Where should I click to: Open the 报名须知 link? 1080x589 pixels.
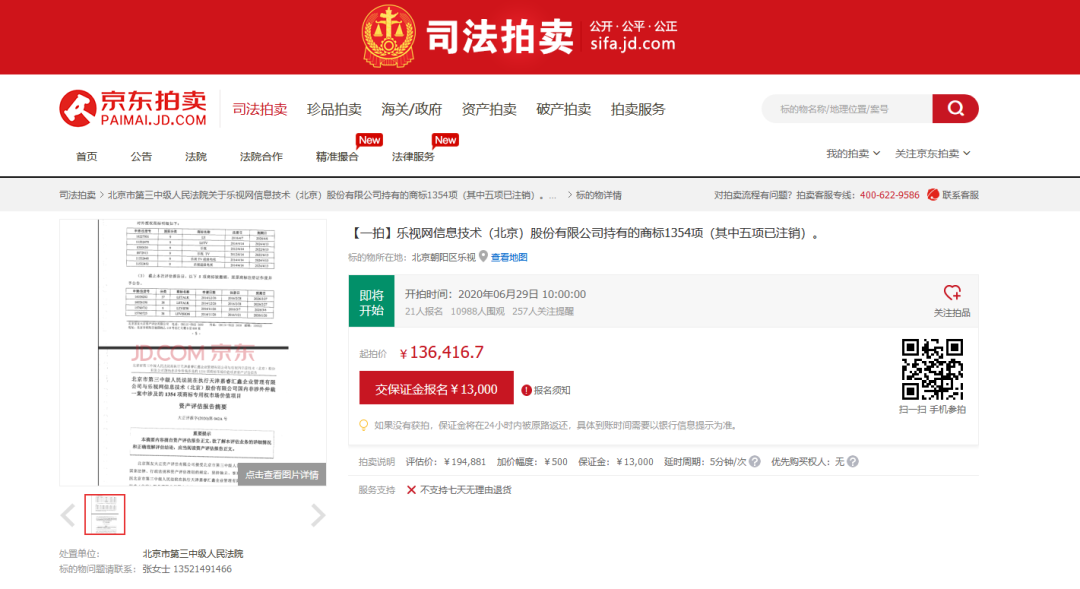552,390
